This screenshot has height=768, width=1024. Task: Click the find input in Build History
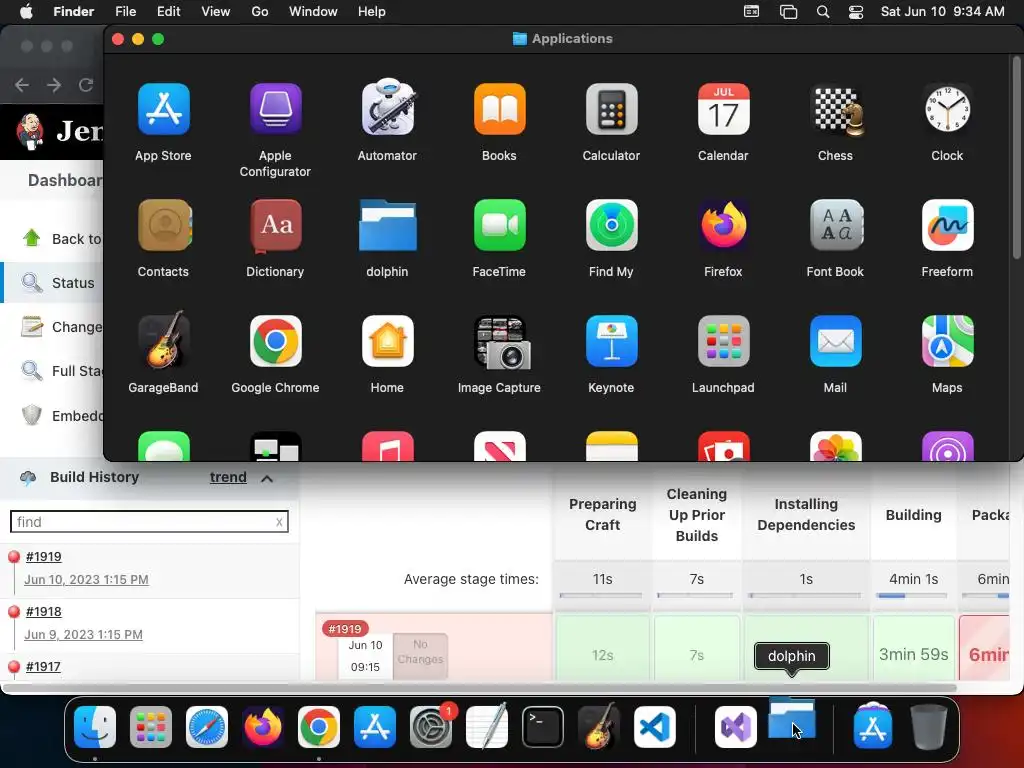[x=150, y=522]
